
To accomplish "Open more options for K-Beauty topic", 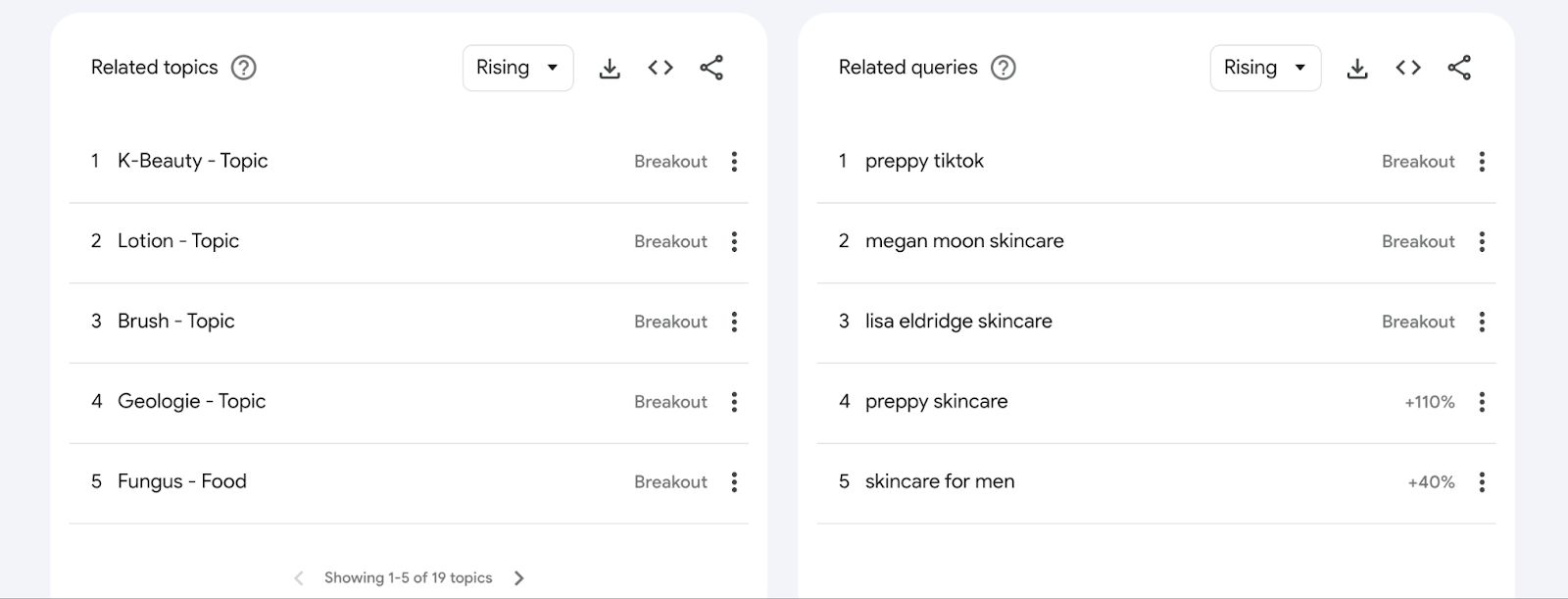I will [734, 162].
